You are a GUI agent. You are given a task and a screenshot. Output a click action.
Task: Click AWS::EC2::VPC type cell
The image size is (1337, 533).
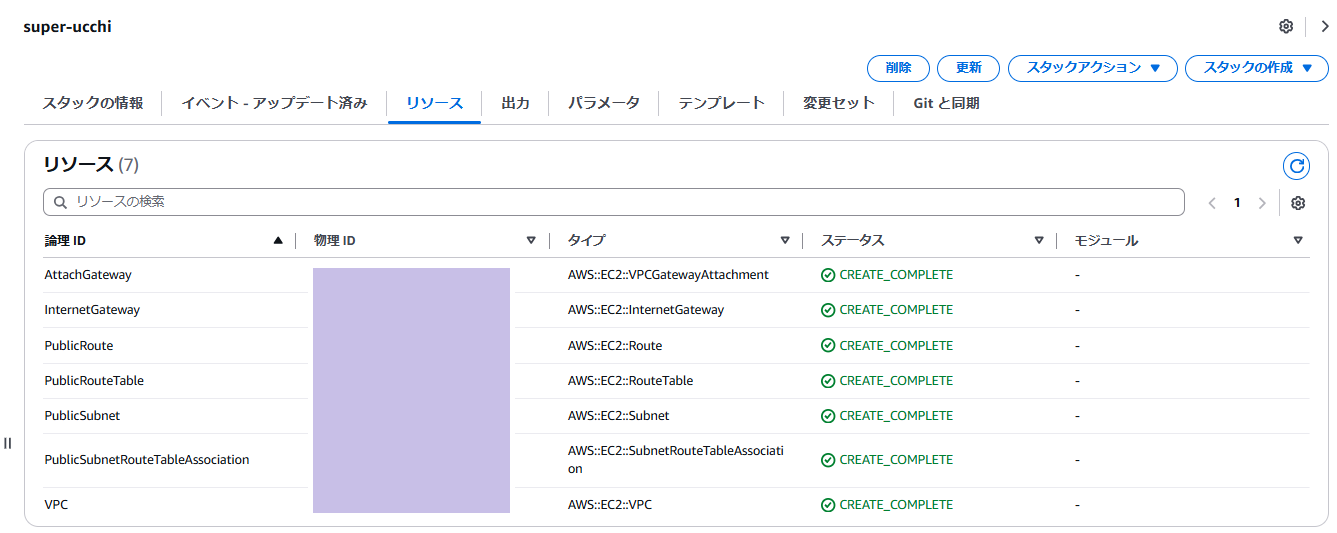point(609,505)
